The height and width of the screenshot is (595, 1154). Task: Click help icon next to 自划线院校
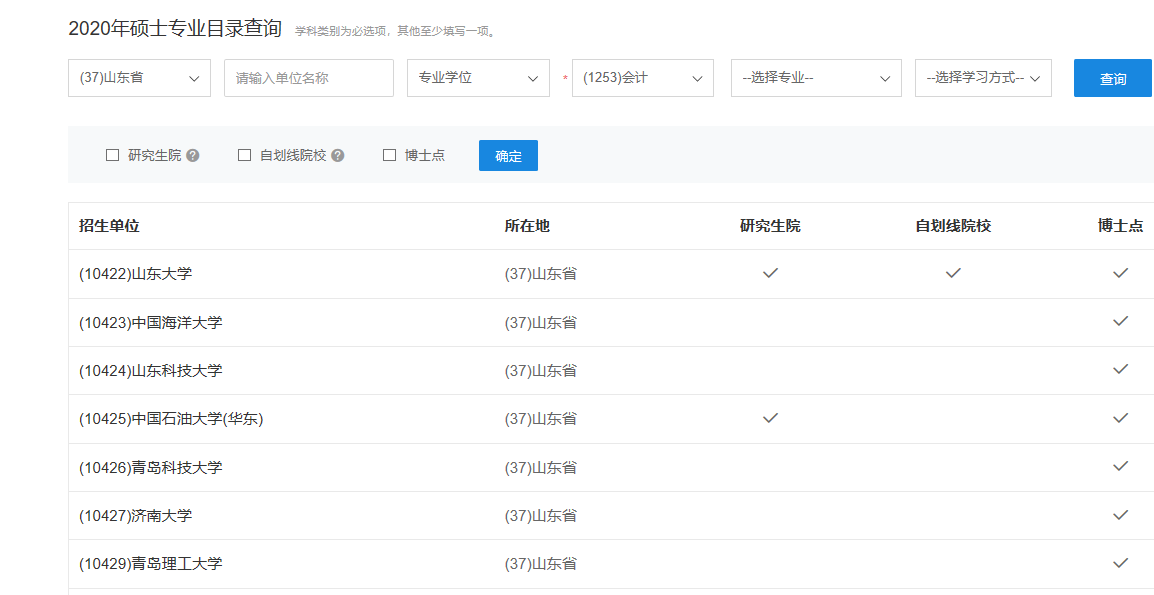[338, 155]
